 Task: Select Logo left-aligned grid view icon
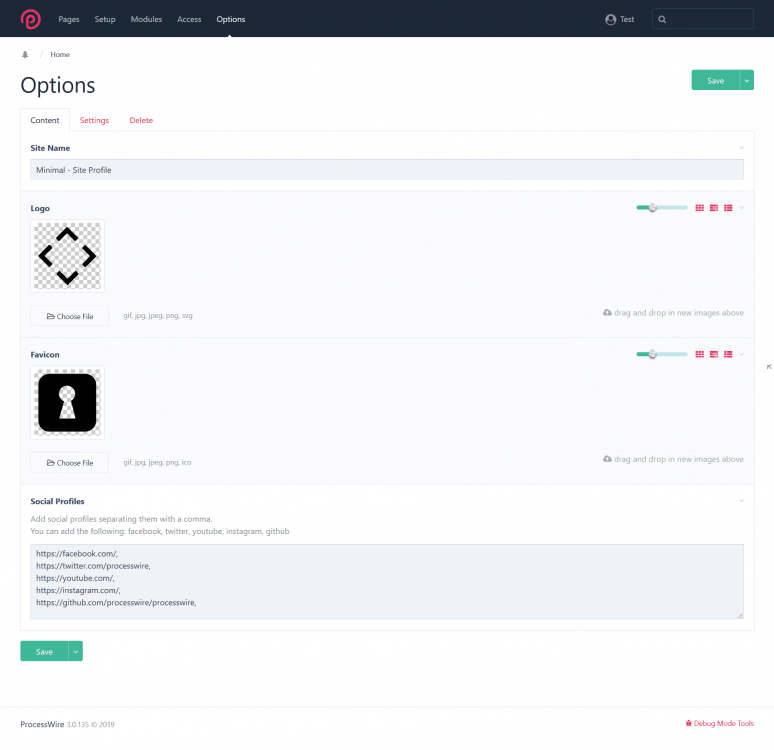714,208
